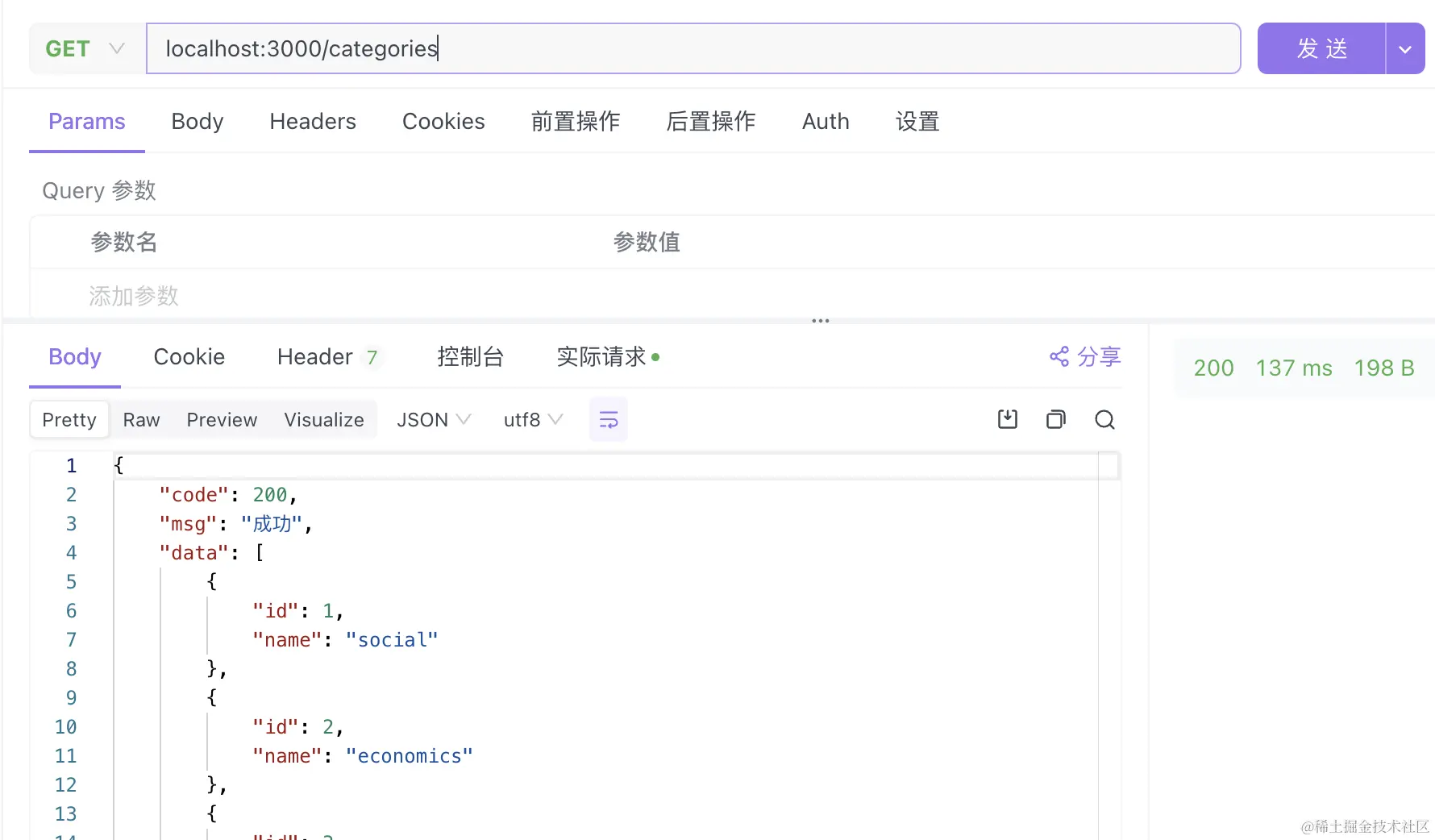Click the word wrap toggle icon

[x=608, y=420]
